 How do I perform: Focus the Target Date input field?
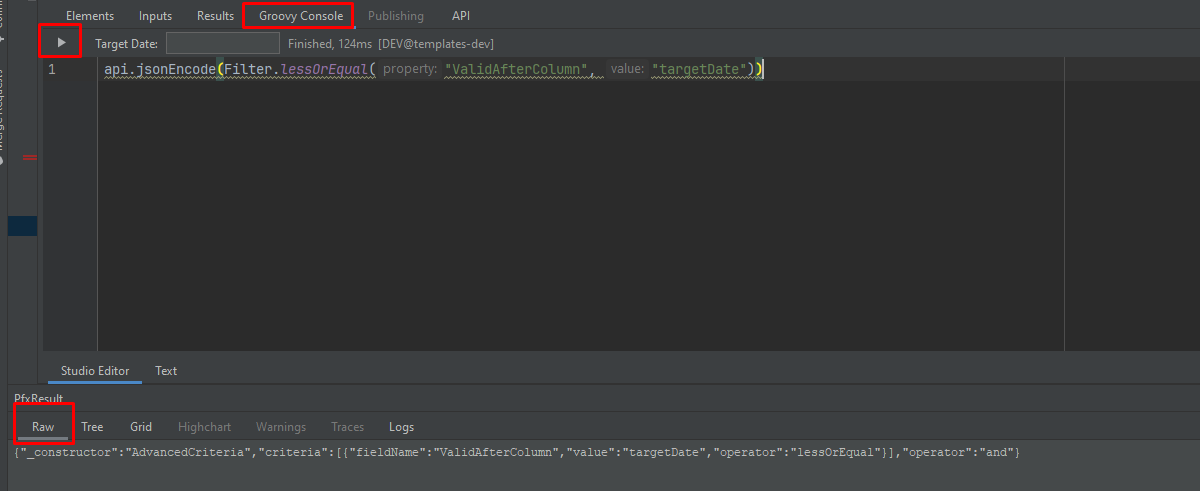click(222, 44)
